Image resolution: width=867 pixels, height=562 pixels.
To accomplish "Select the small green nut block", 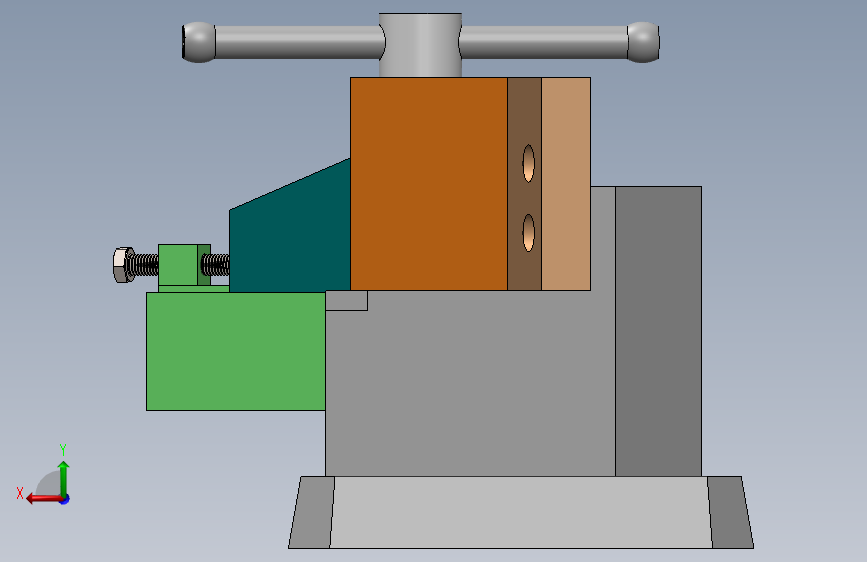I will [x=178, y=265].
